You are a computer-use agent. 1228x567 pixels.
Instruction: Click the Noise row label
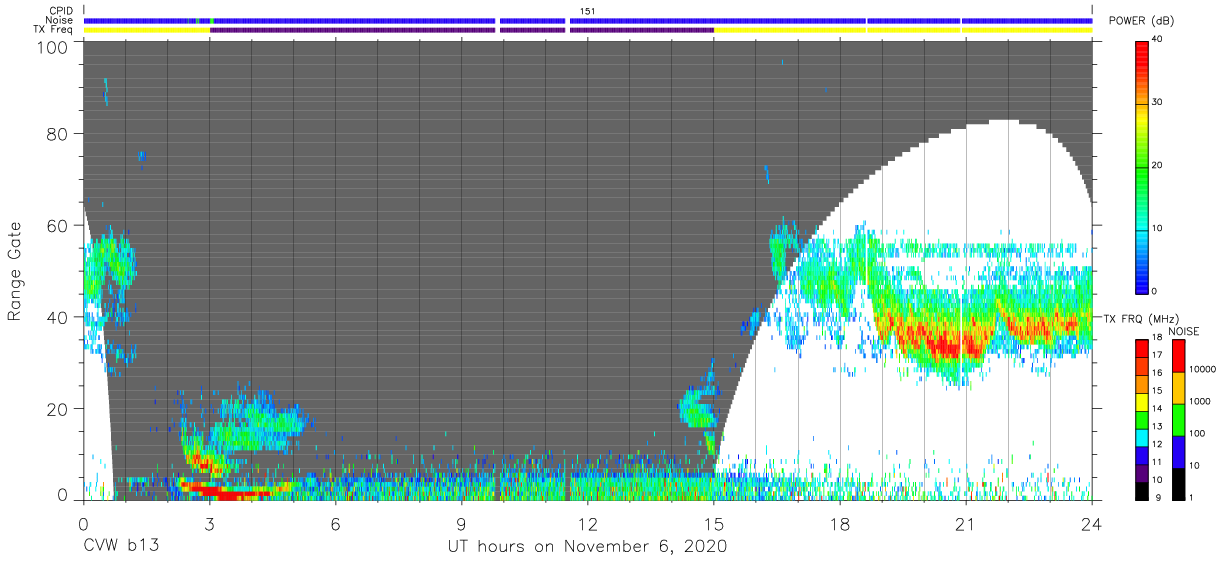pos(61,20)
